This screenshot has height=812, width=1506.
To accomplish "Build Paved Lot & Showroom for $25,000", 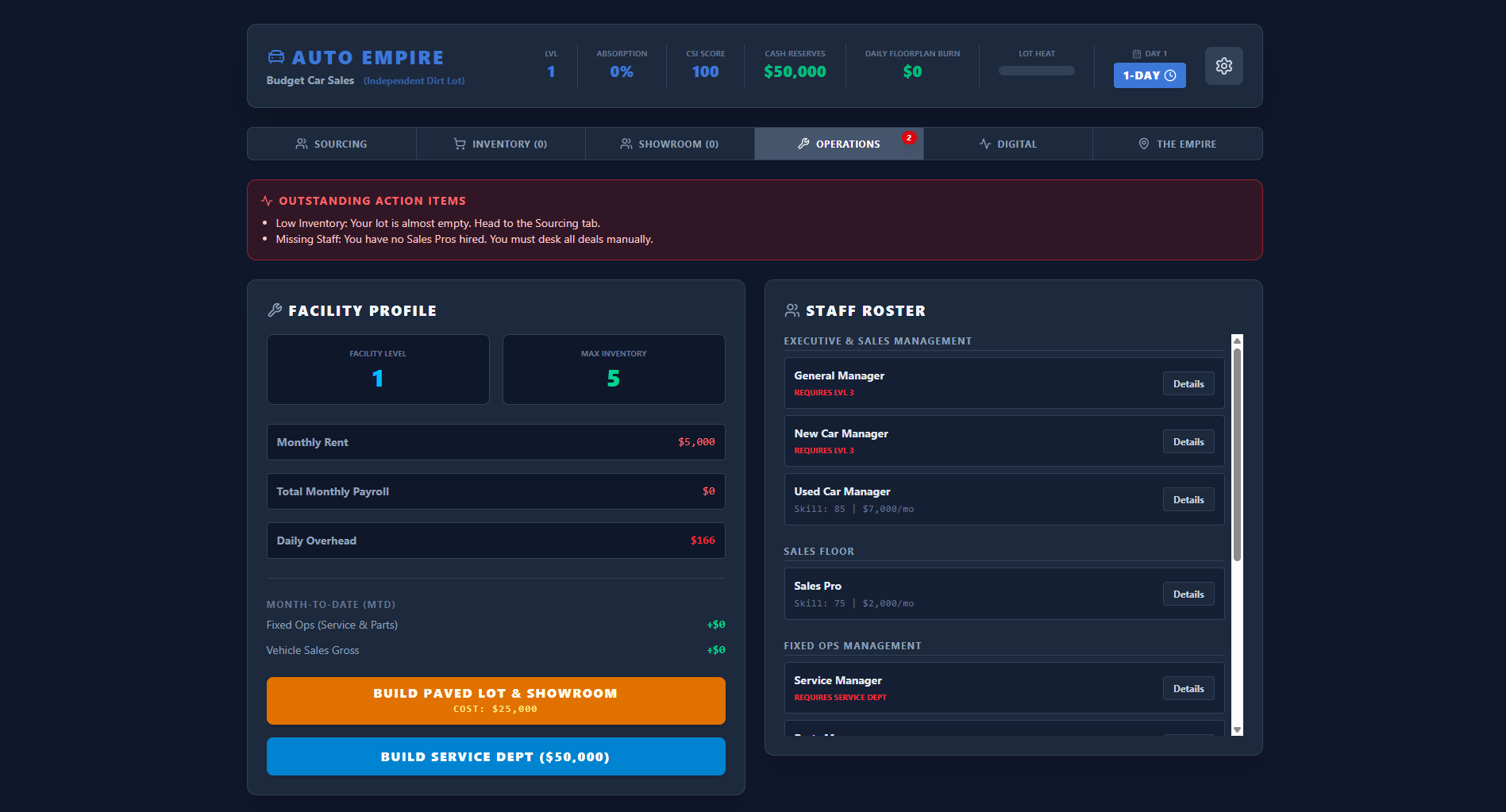I will [496, 701].
